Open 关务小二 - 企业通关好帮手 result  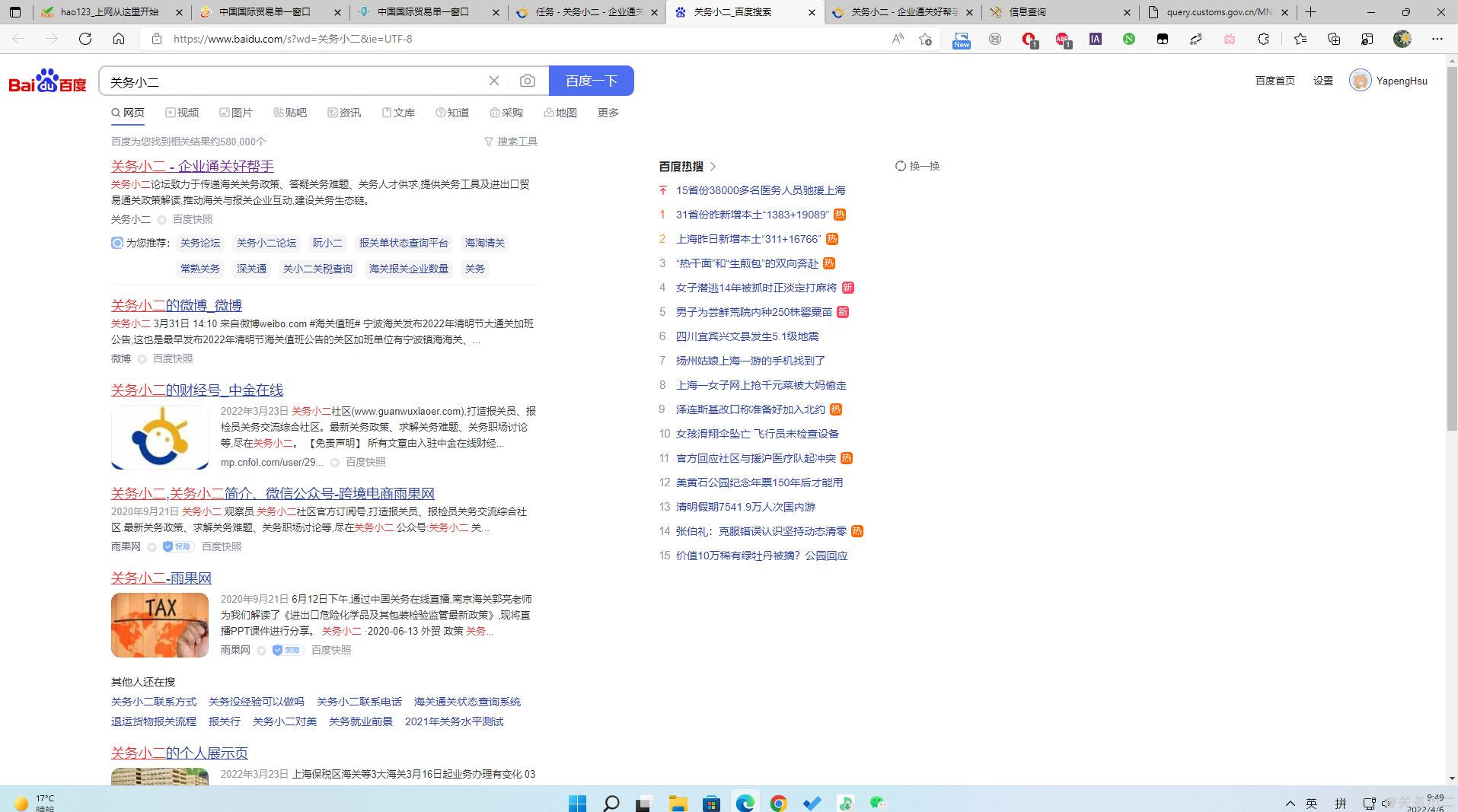pos(193,166)
